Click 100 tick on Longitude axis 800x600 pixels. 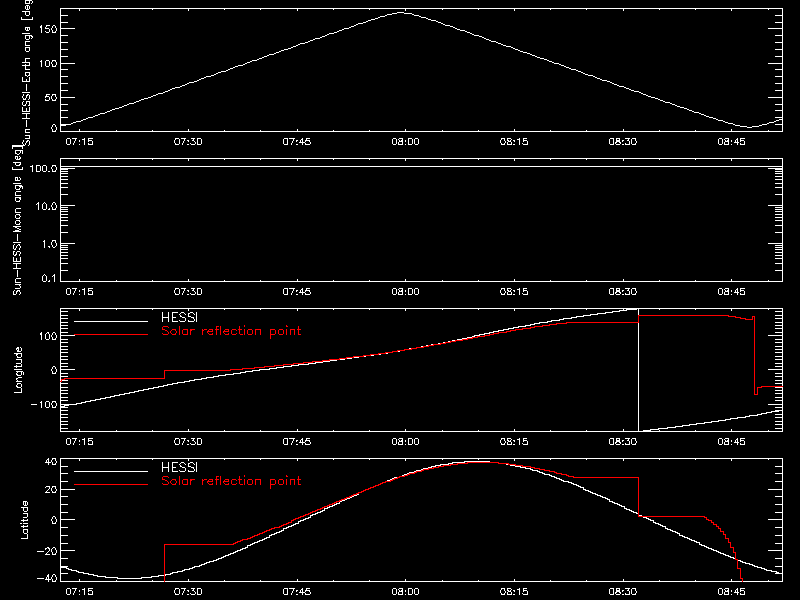click(47, 336)
